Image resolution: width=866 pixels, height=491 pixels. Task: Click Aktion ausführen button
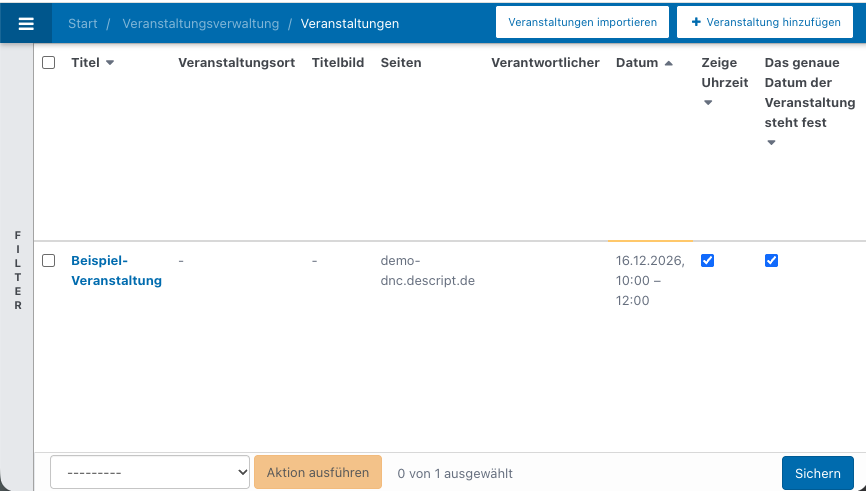(318, 472)
